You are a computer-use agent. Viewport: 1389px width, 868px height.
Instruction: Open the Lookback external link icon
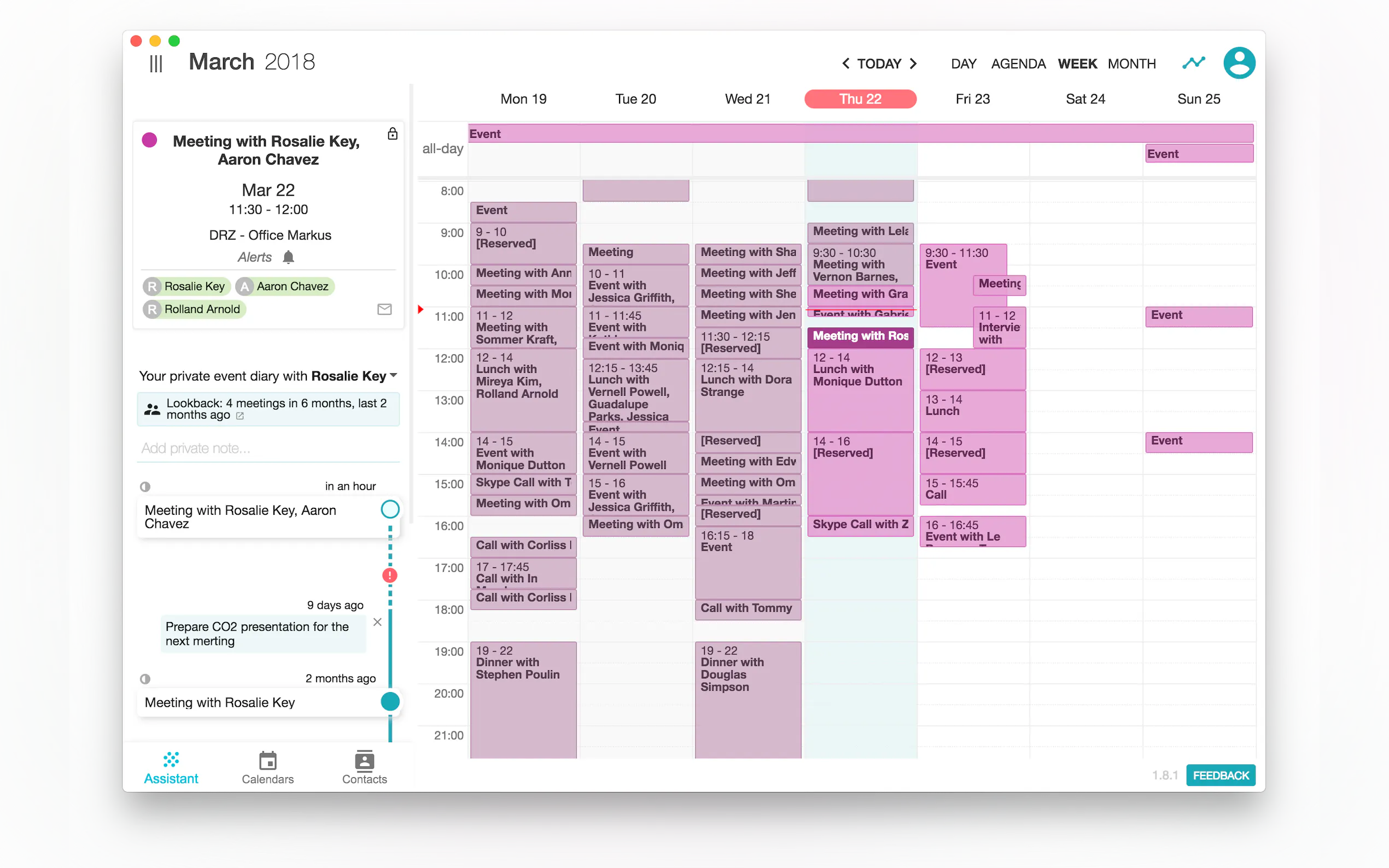click(x=240, y=415)
